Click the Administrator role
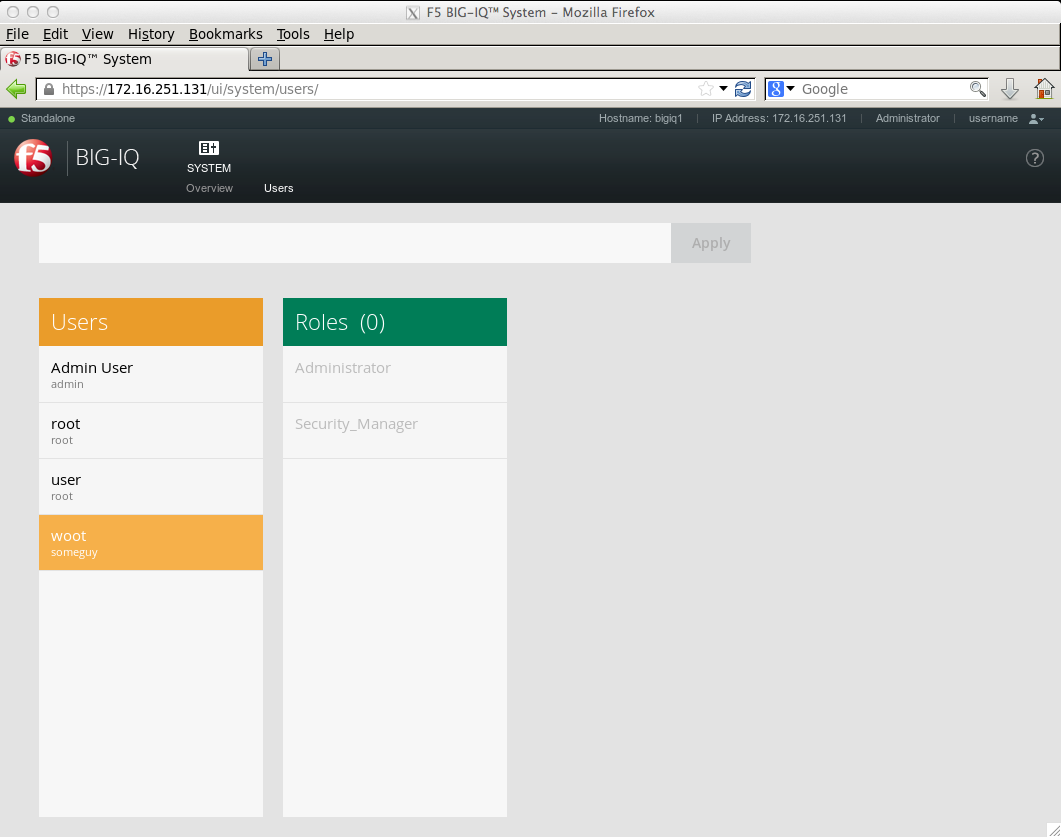This screenshot has width=1061, height=837. (394, 374)
